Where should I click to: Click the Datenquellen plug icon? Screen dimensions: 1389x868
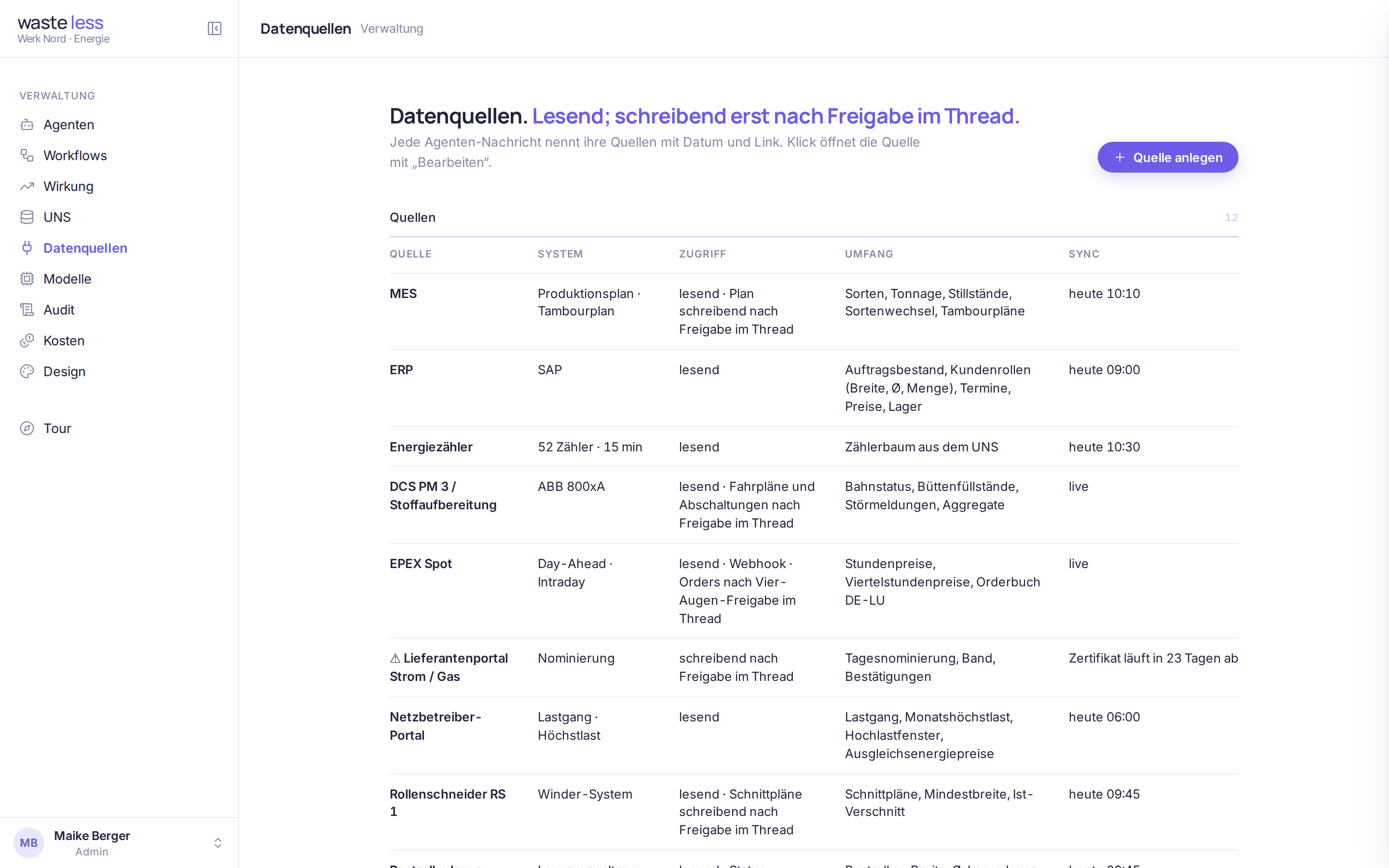(27, 248)
